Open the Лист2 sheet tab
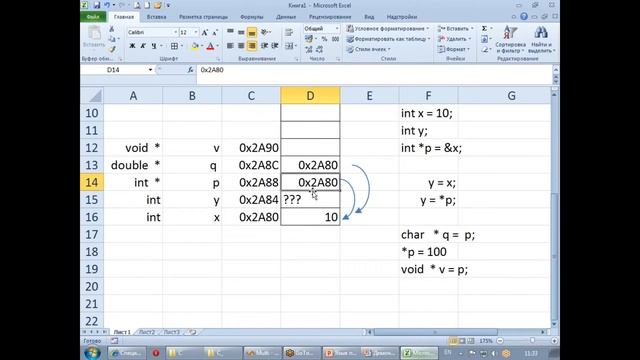Image resolution: width=640 pixels, height=360 pixels. (147, 332)
